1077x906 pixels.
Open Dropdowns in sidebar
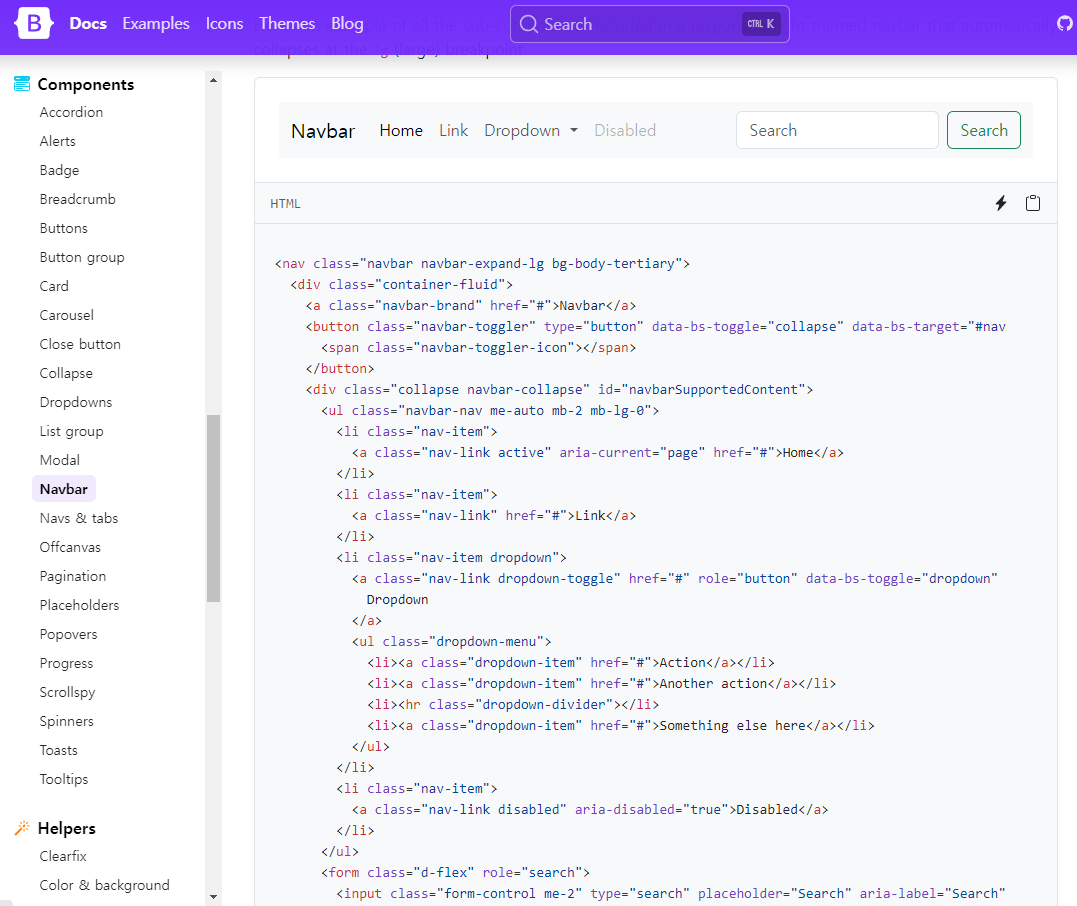(76, 402)
